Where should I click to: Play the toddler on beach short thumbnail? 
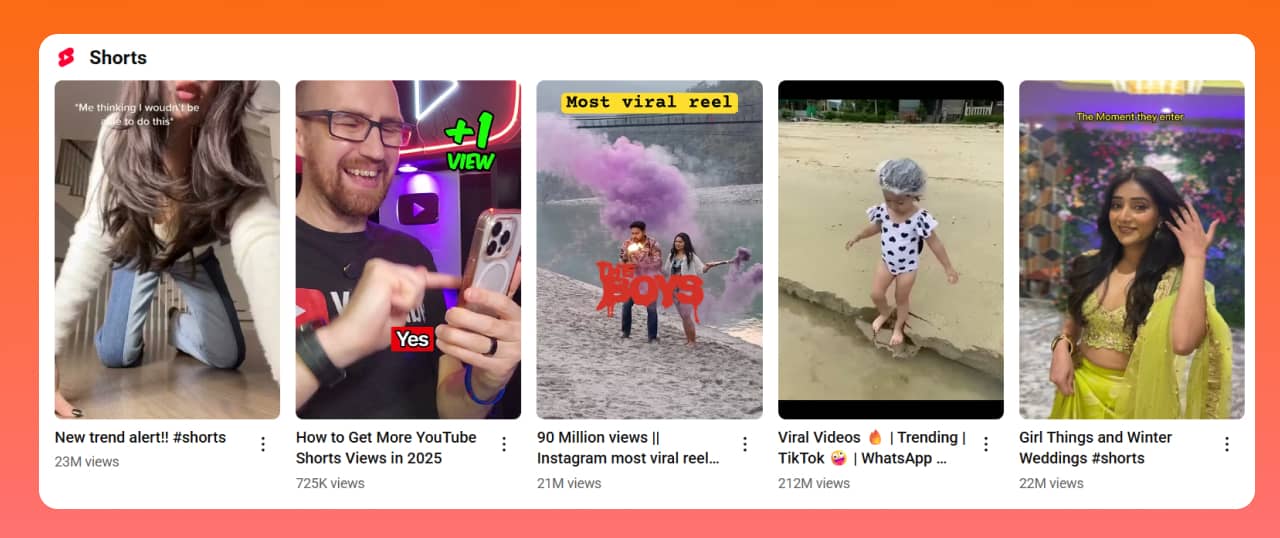coord(890,249)
